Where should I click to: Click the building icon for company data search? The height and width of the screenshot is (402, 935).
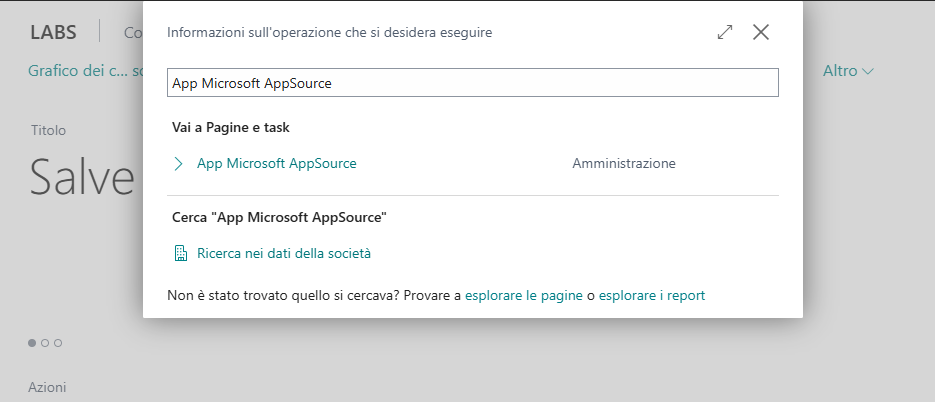(181, 253)
